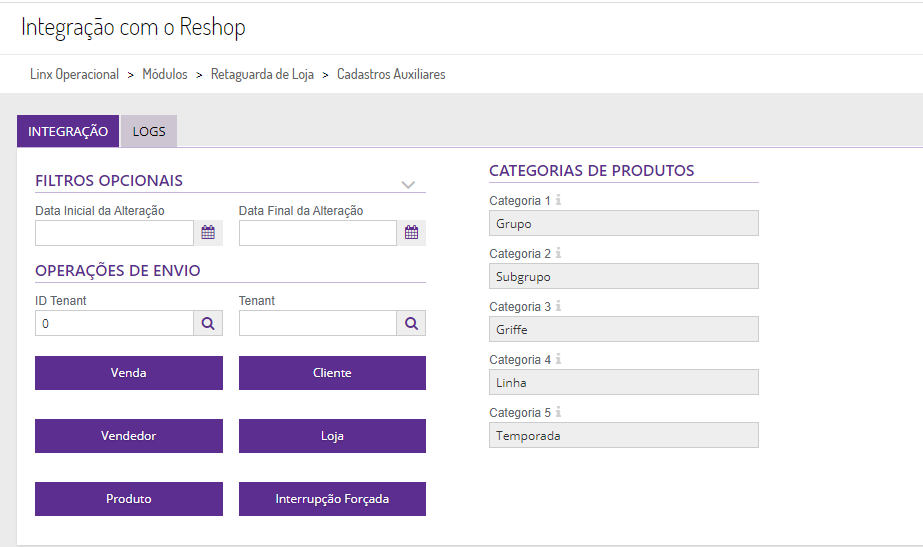Click the info icon beside Categoria 2

point(559,254)
